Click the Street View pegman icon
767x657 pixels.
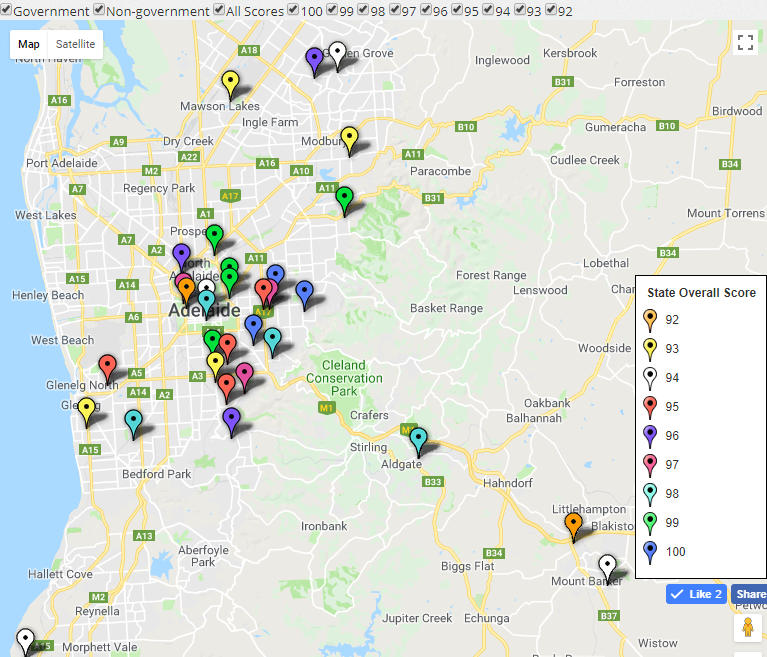(746, 628)
